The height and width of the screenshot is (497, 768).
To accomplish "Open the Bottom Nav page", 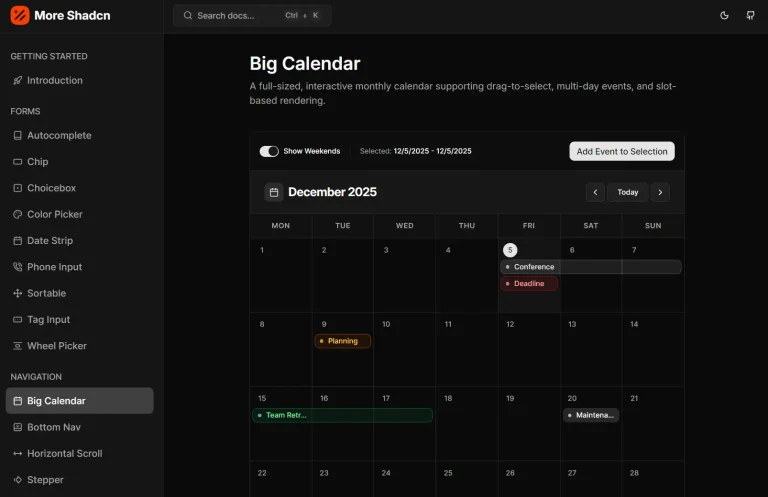I will click(x=80, y=427).
